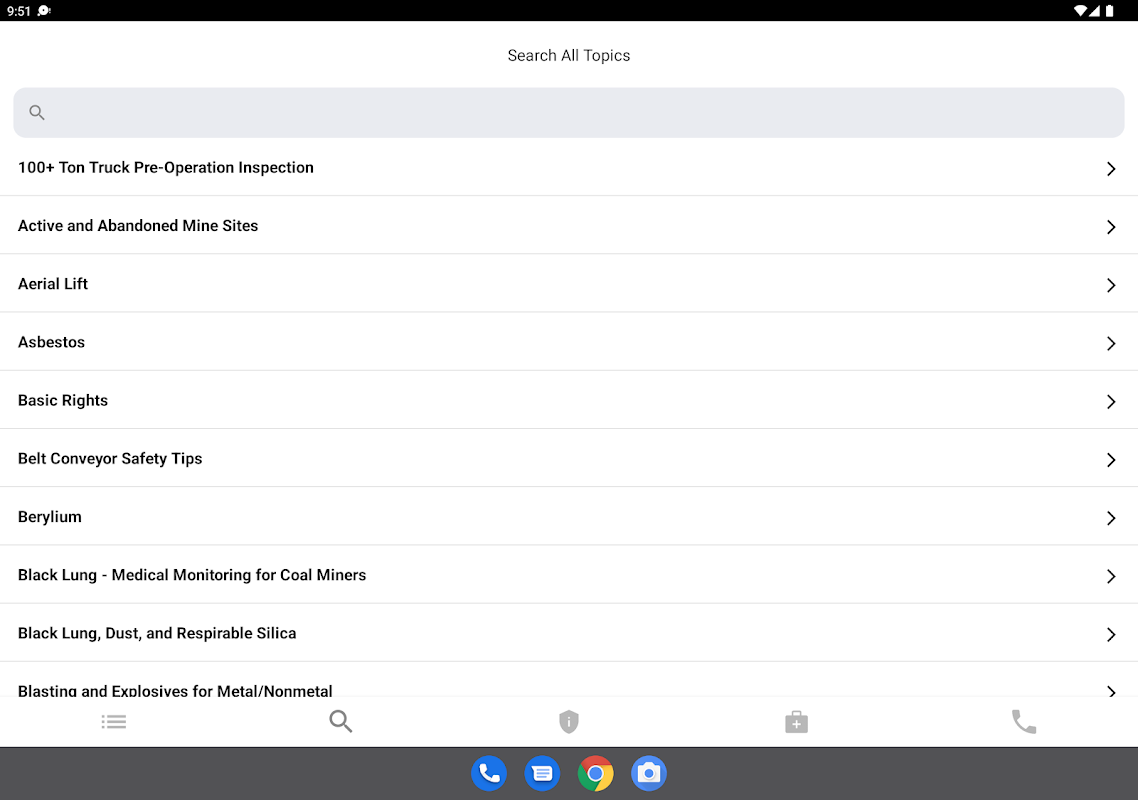
Task: Tap the 9:51 clock in status bar
Action: coord(19,11)
